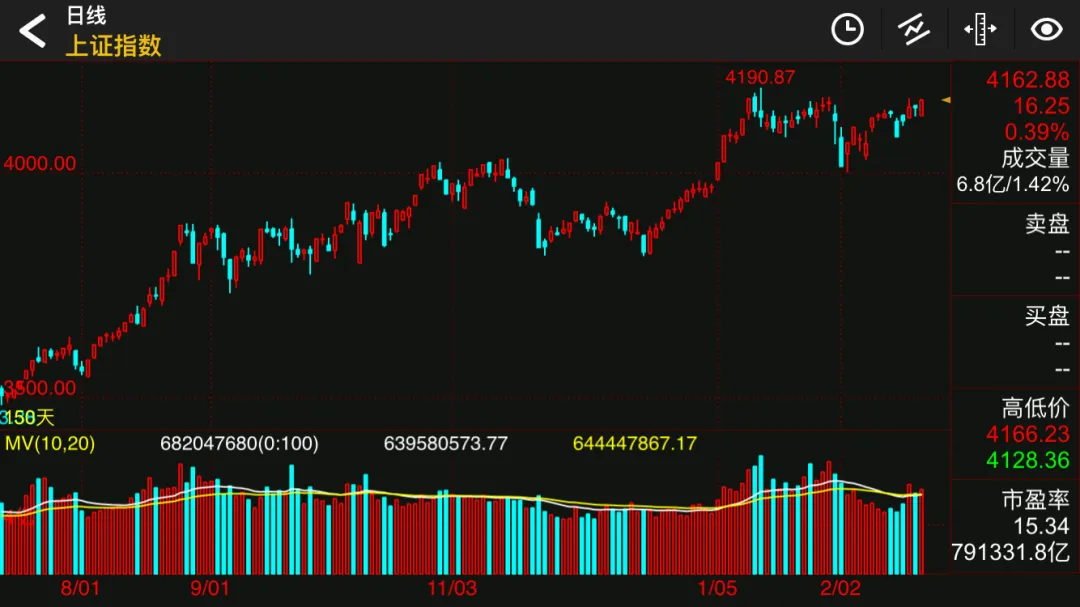Tap the 高低价 label
Viewport: 1080px width, 607px height.
tap(1035, 408)
